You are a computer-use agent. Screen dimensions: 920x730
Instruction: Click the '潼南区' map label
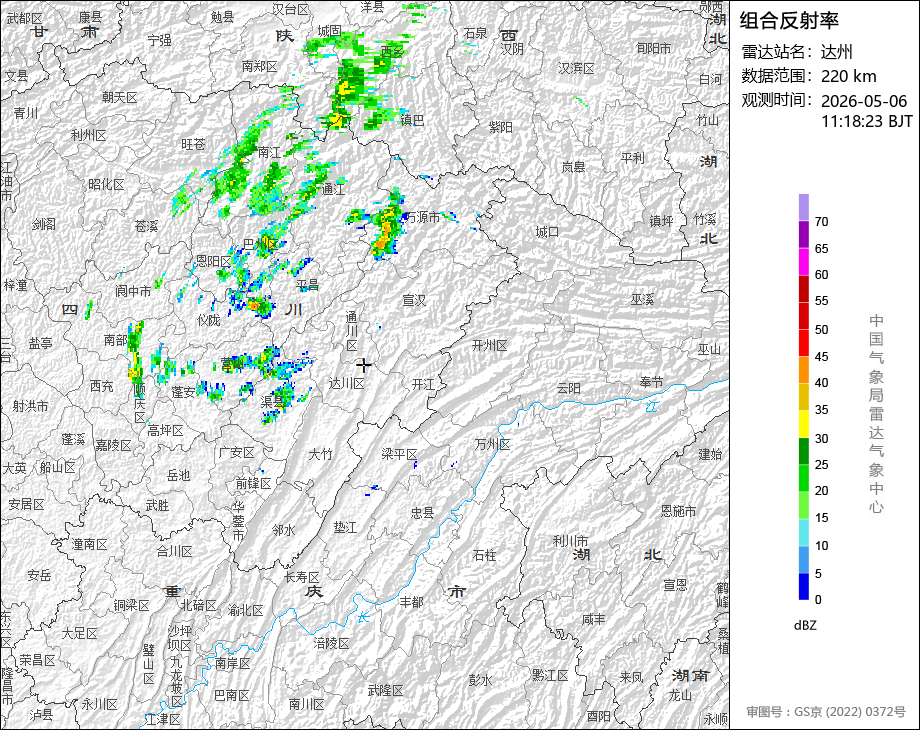tap(89, 545)
